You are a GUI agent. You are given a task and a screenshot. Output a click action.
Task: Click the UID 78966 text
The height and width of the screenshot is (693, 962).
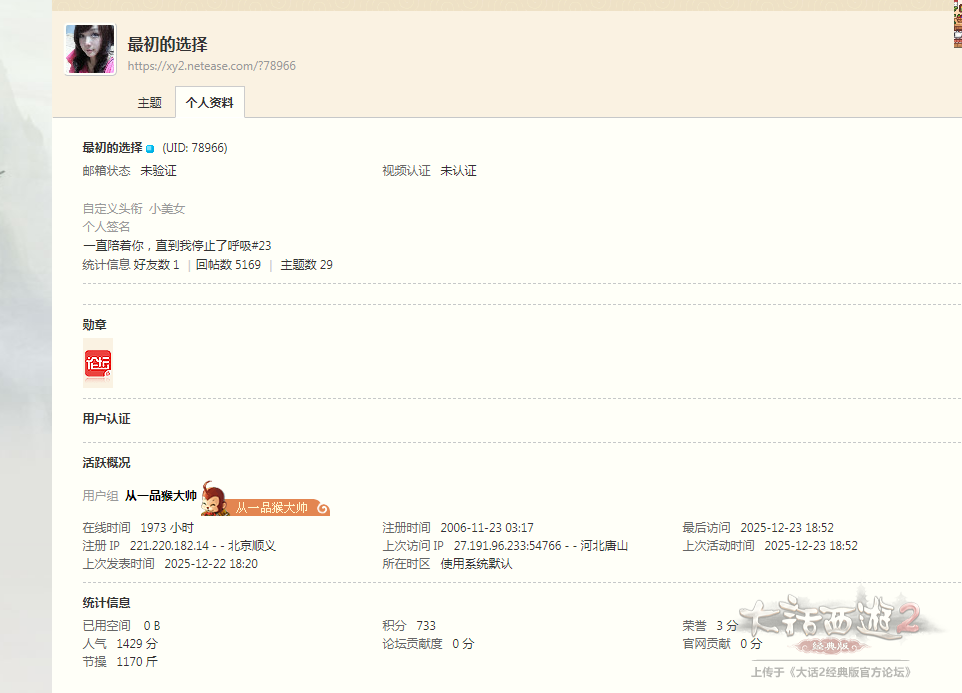pyautogui.click(x=195, y=148)
